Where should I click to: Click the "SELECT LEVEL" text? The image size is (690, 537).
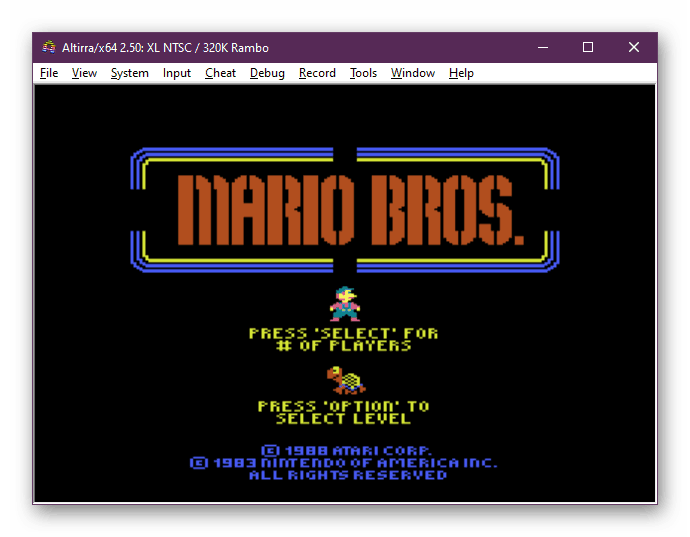344,418
